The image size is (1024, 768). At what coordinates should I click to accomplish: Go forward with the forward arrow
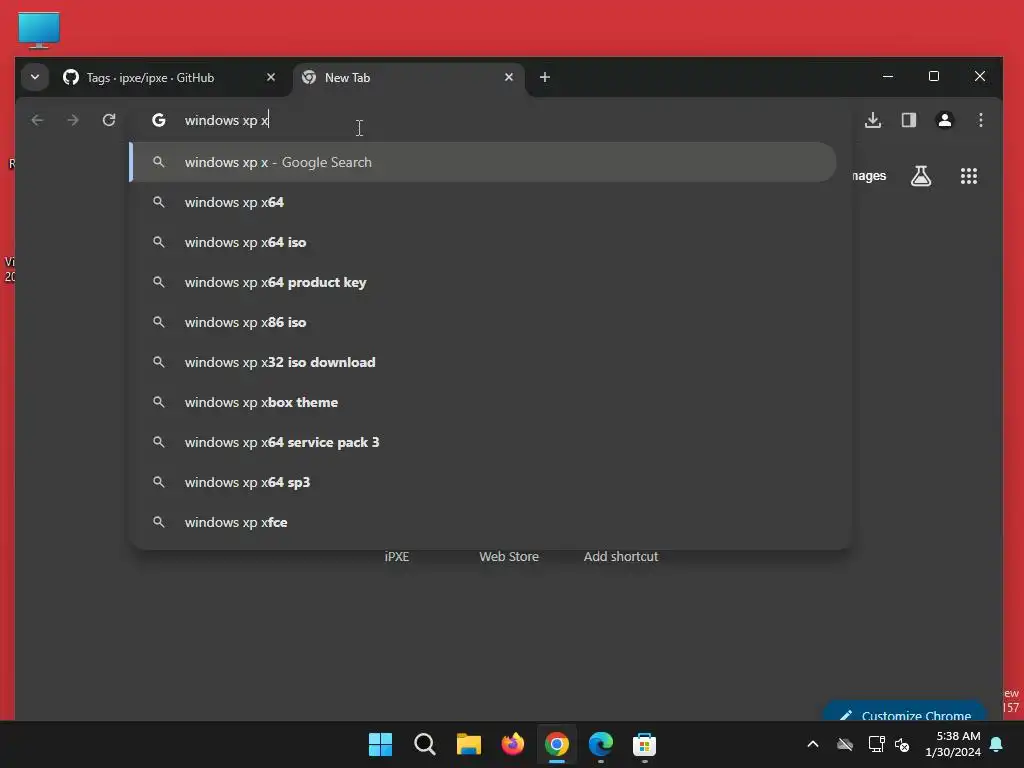coord(73,120)
